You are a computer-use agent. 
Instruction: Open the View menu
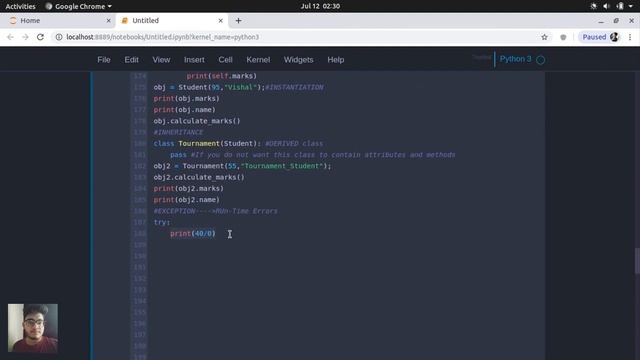point(161,60)
